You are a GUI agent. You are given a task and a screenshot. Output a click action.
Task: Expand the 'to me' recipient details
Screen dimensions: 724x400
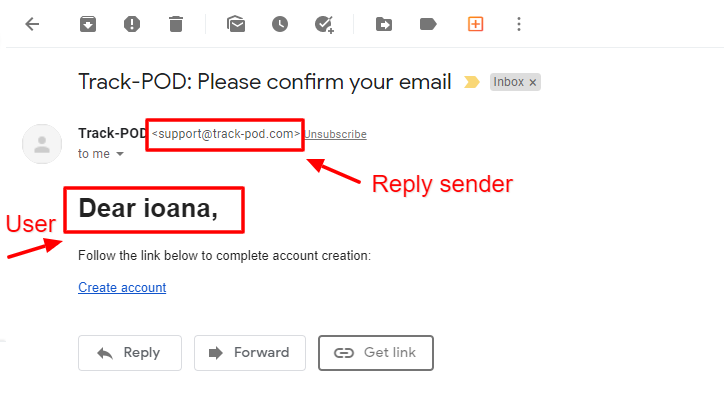click(x=120, y=154)
